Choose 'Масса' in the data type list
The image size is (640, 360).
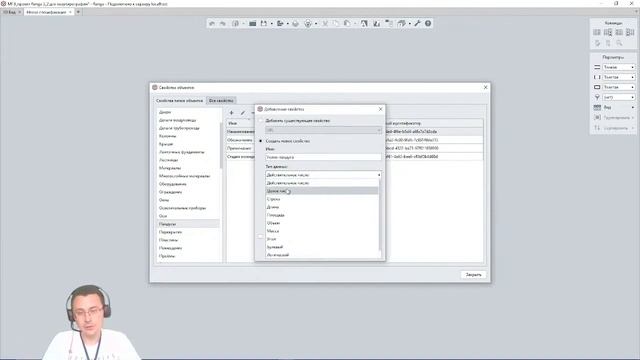[322, 231]
